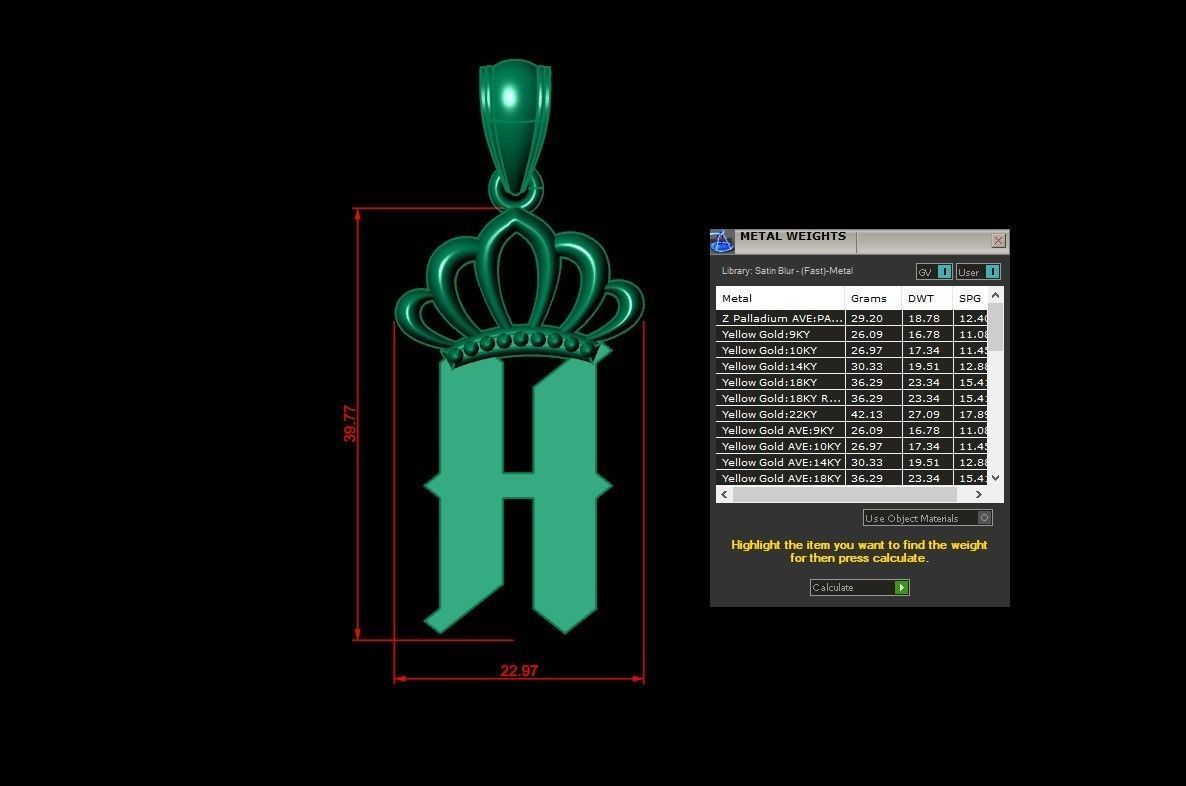Select the Yellow Gold AVE:18KY row
Screen dimensions: 1186x786
click(852, 477)
